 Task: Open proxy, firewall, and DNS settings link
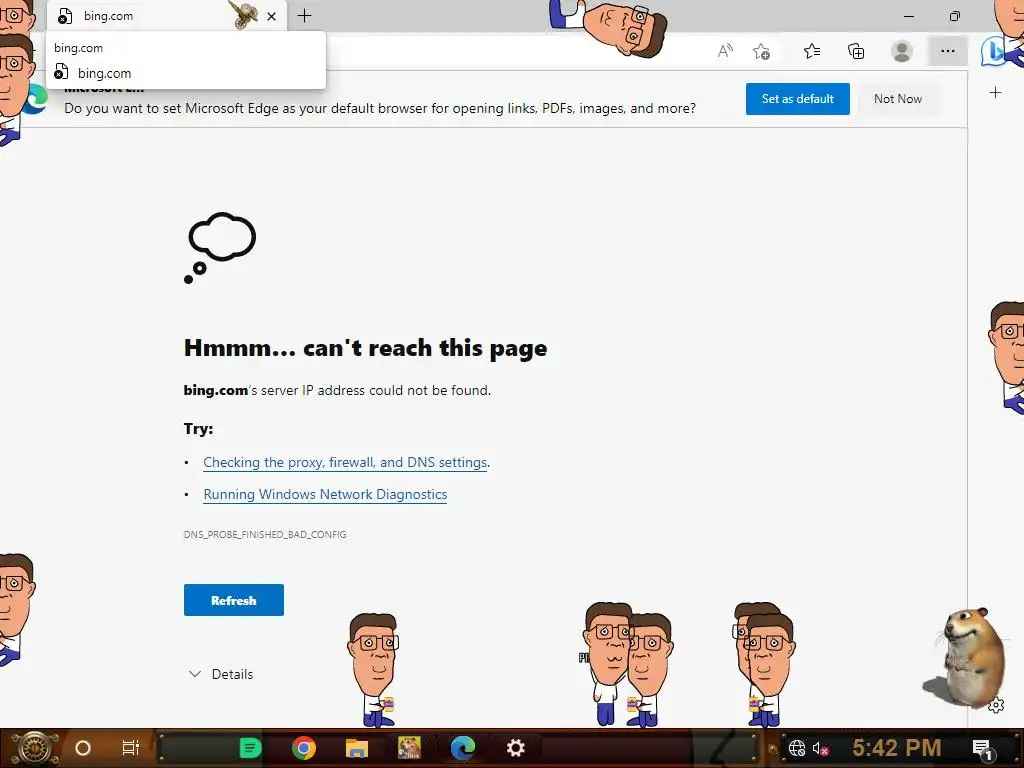(345, 462)
